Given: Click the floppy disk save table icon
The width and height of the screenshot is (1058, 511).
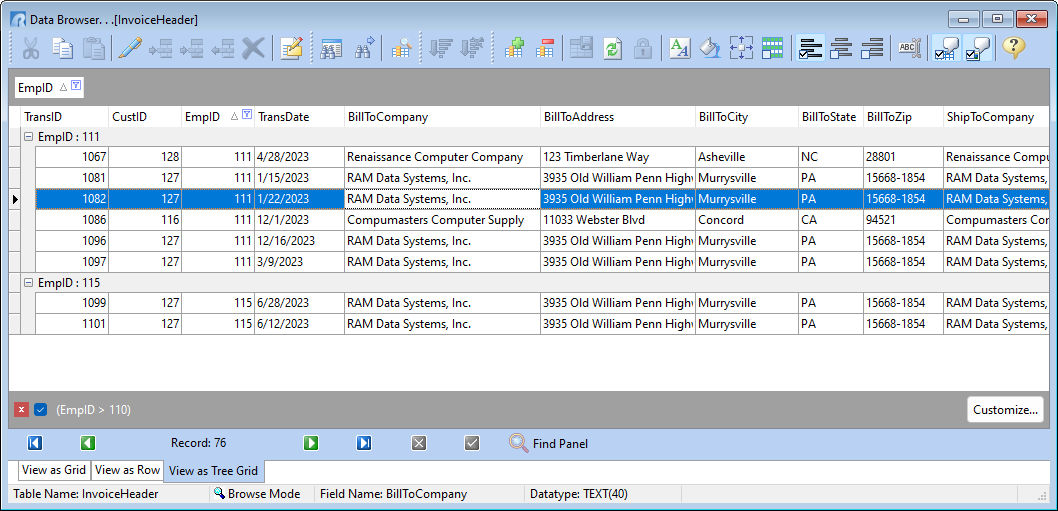Looking at the screenshot, I should pos(581,49).
